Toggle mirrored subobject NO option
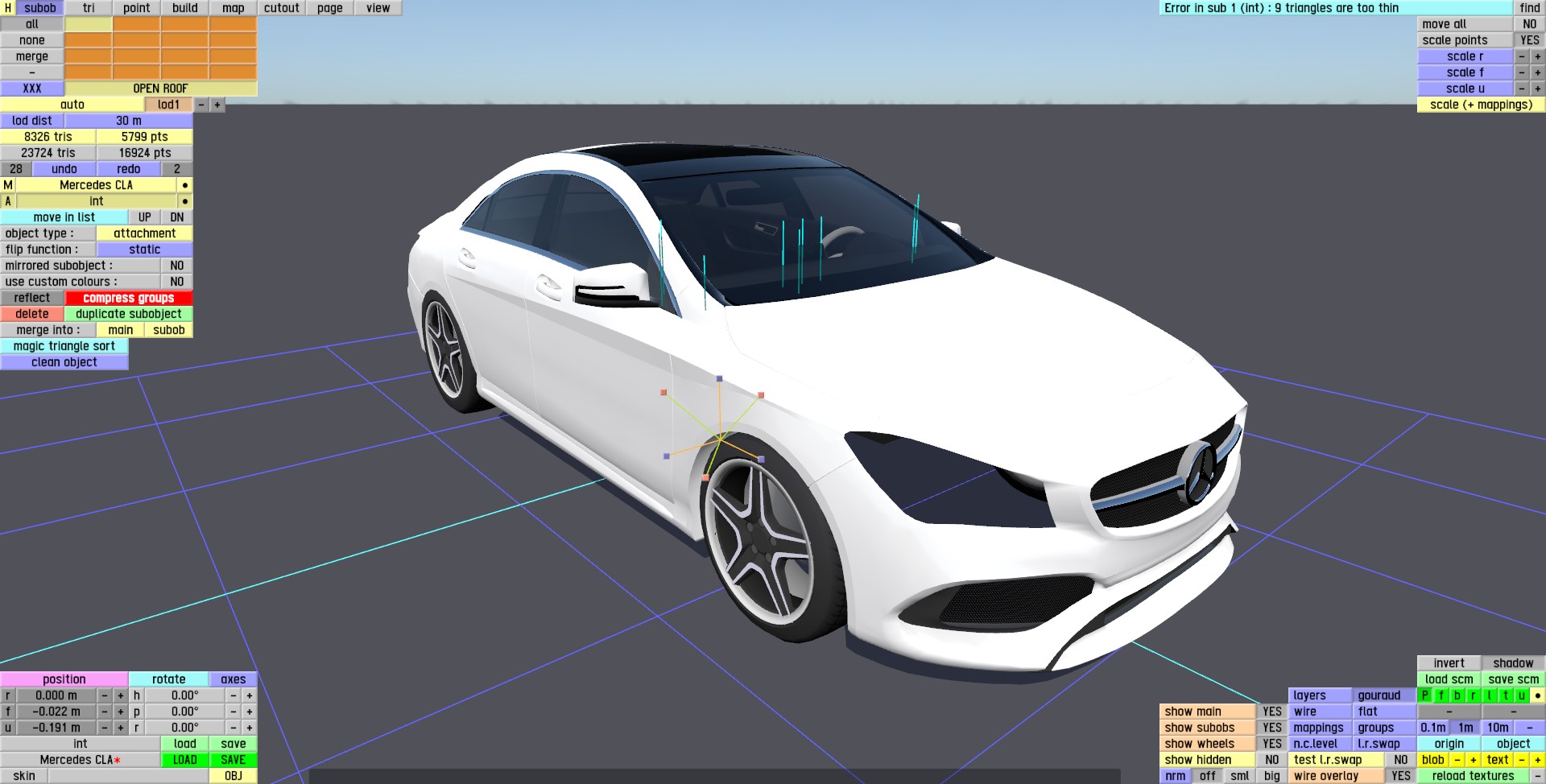Screen dimensions: 1546x784 177,266
